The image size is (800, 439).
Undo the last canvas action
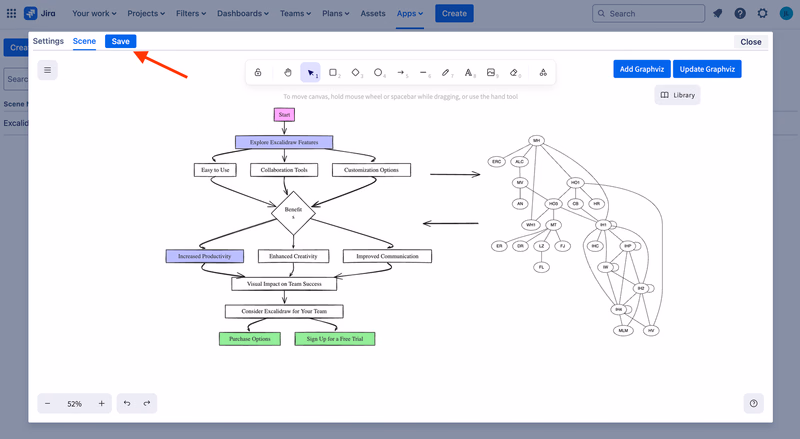pos(127,403)
